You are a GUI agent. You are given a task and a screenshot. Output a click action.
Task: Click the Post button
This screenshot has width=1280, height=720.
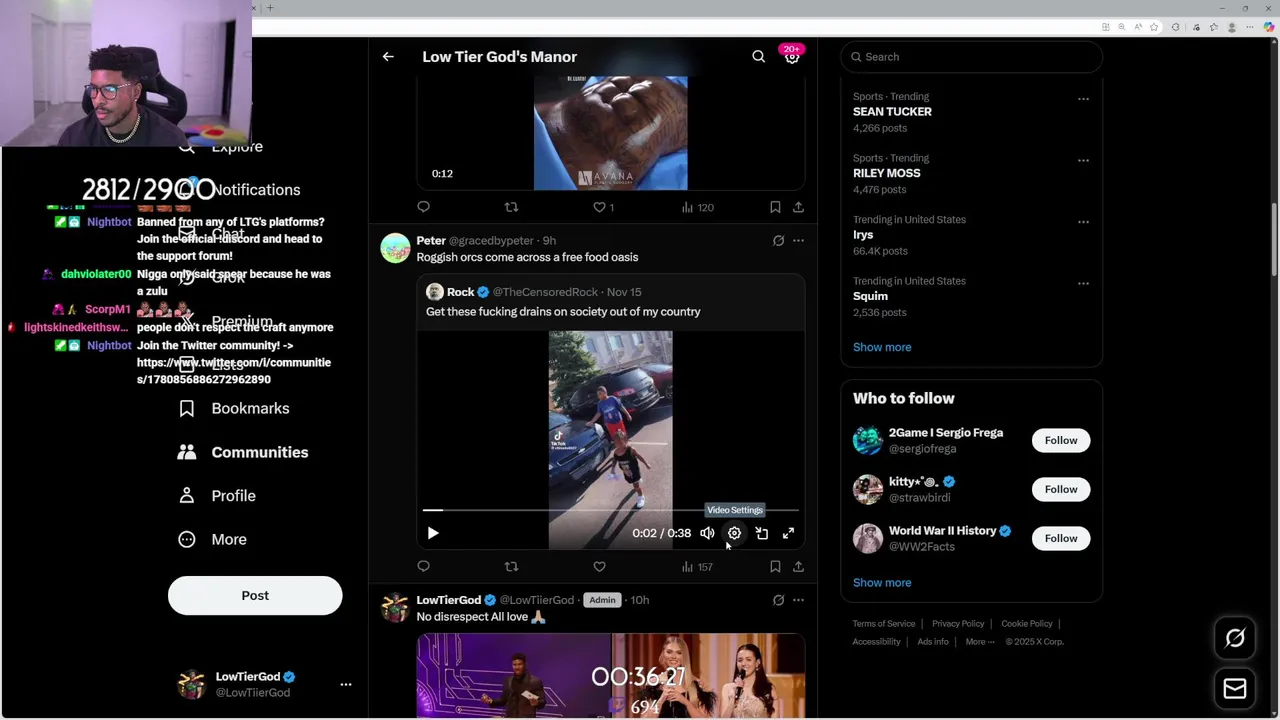pyautogui.click(x=255, y=596)
